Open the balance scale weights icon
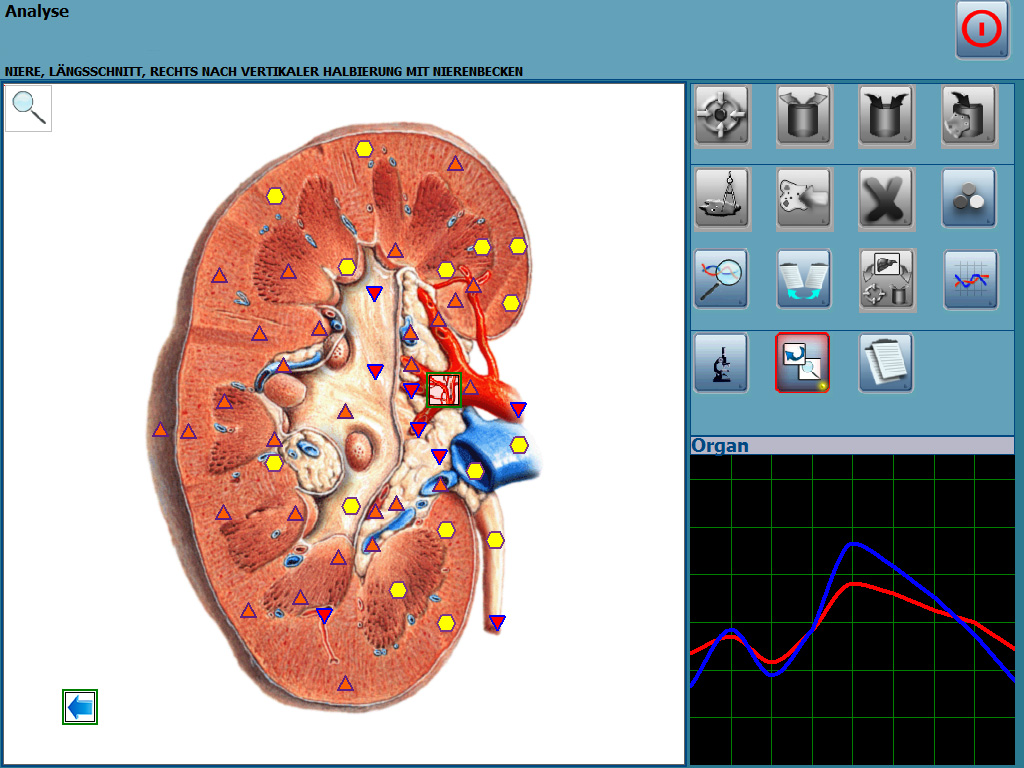 (x=721, y=198)
